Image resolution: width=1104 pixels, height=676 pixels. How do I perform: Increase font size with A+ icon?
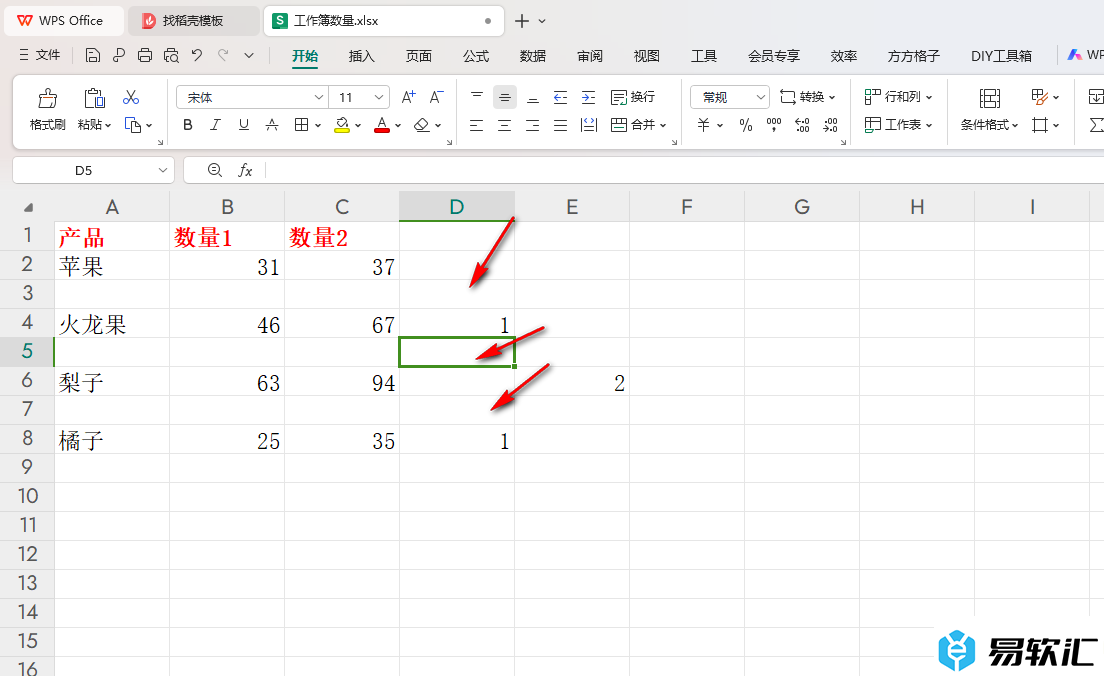tap(408, 97)
